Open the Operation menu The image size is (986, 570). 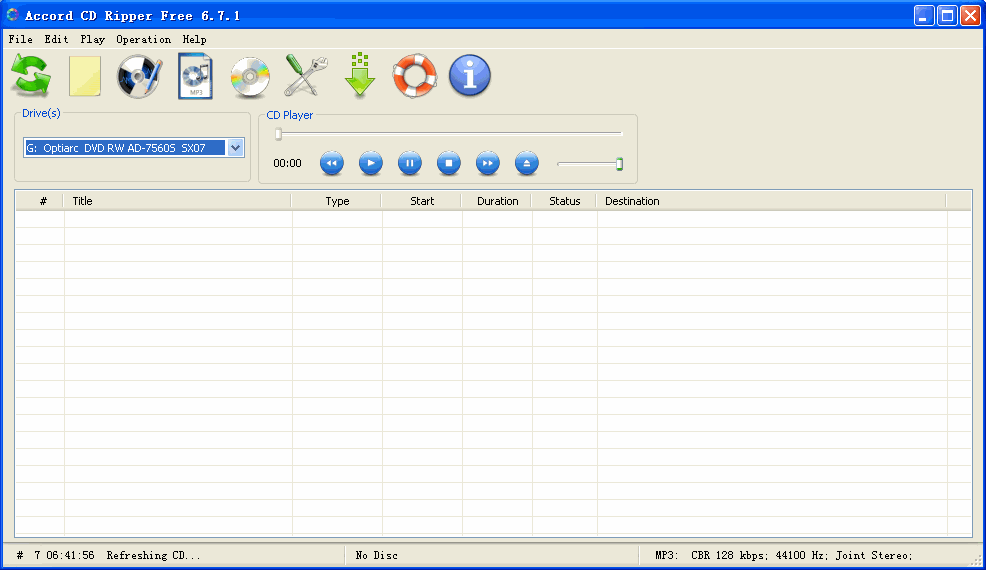coord(143,39)
